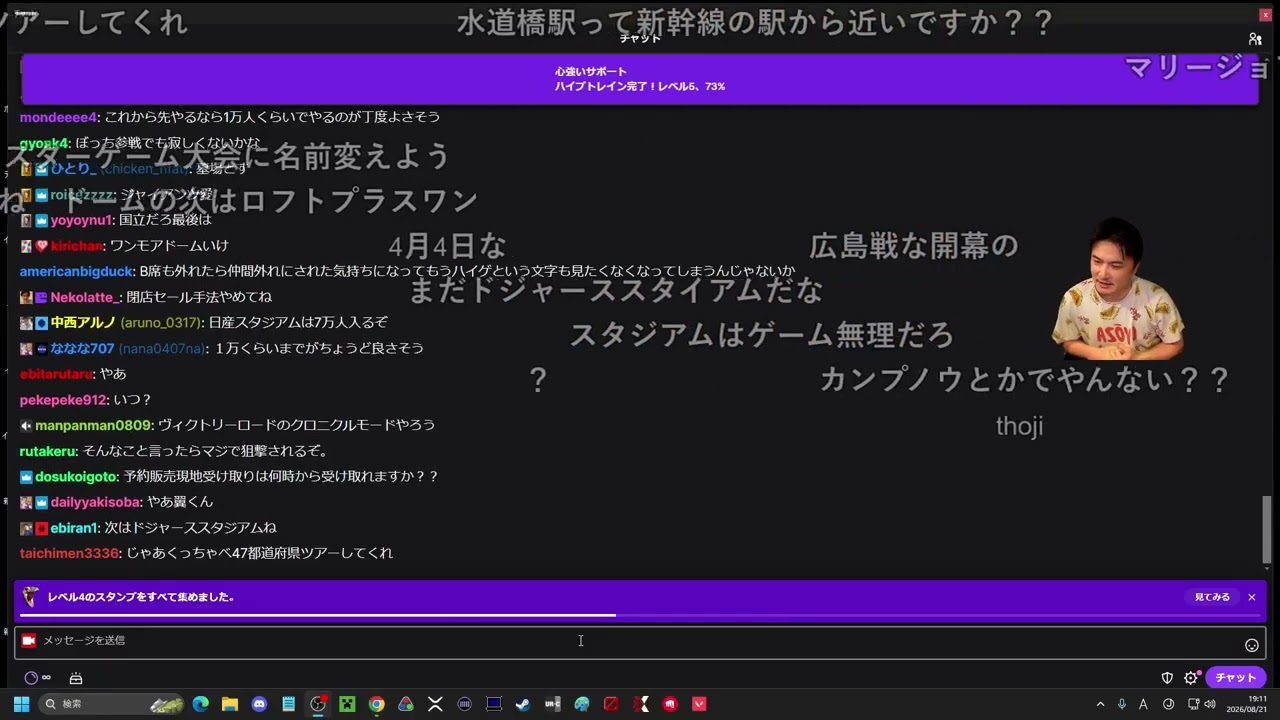Open Steam from taskbar

[523, 704]
